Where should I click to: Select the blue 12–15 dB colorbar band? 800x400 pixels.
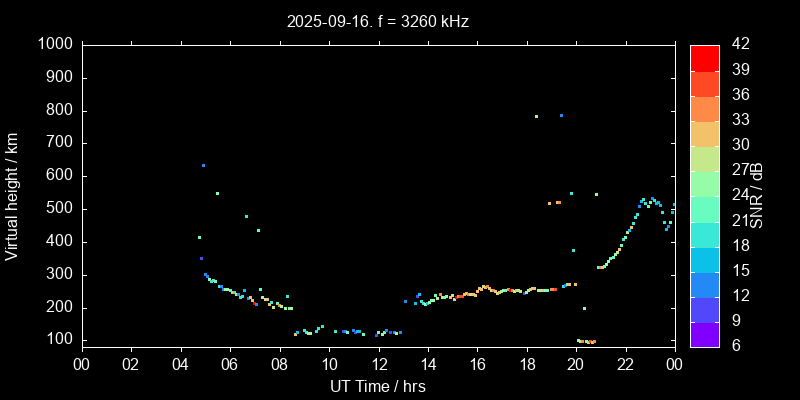[x=705, y=284]
